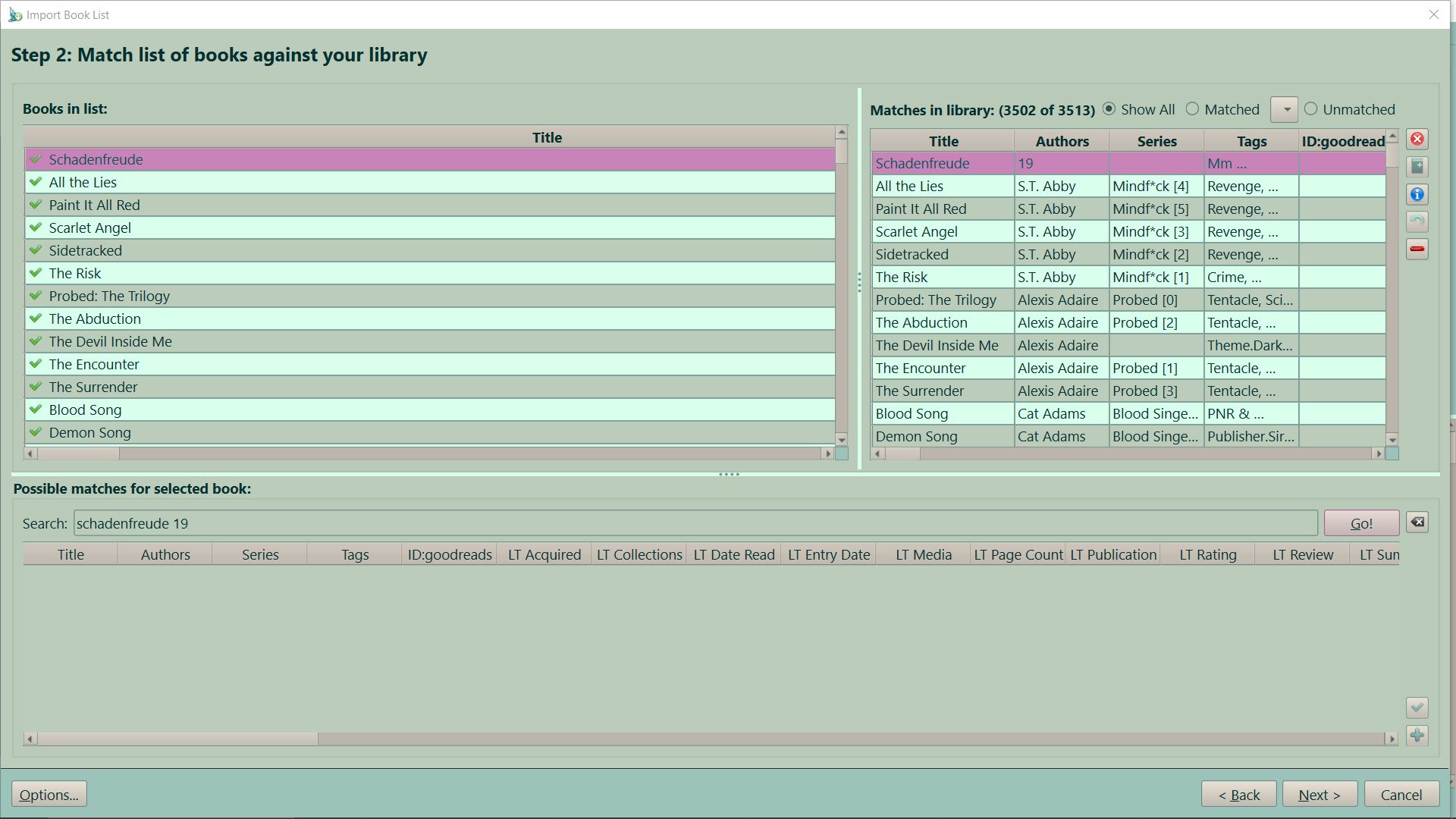Click the add empty book icon
This screenshot has height=819, width=1456.
[1417, 167]
